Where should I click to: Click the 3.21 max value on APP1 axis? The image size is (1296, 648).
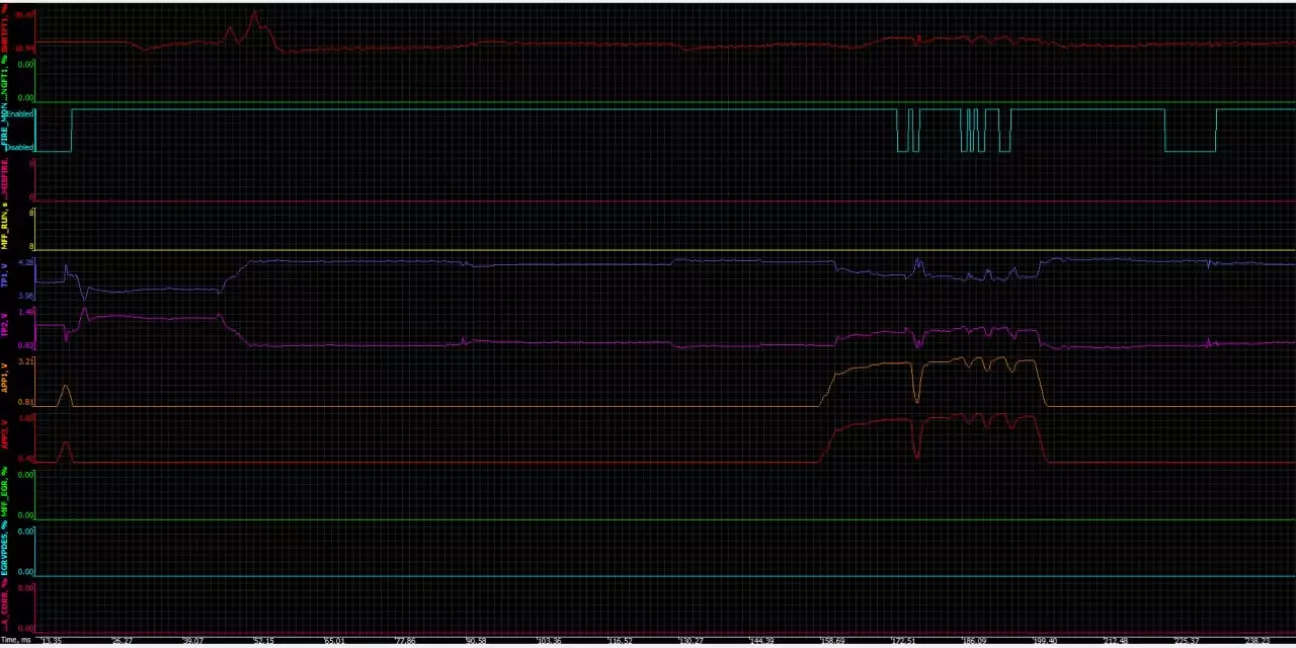click(27, 361)
